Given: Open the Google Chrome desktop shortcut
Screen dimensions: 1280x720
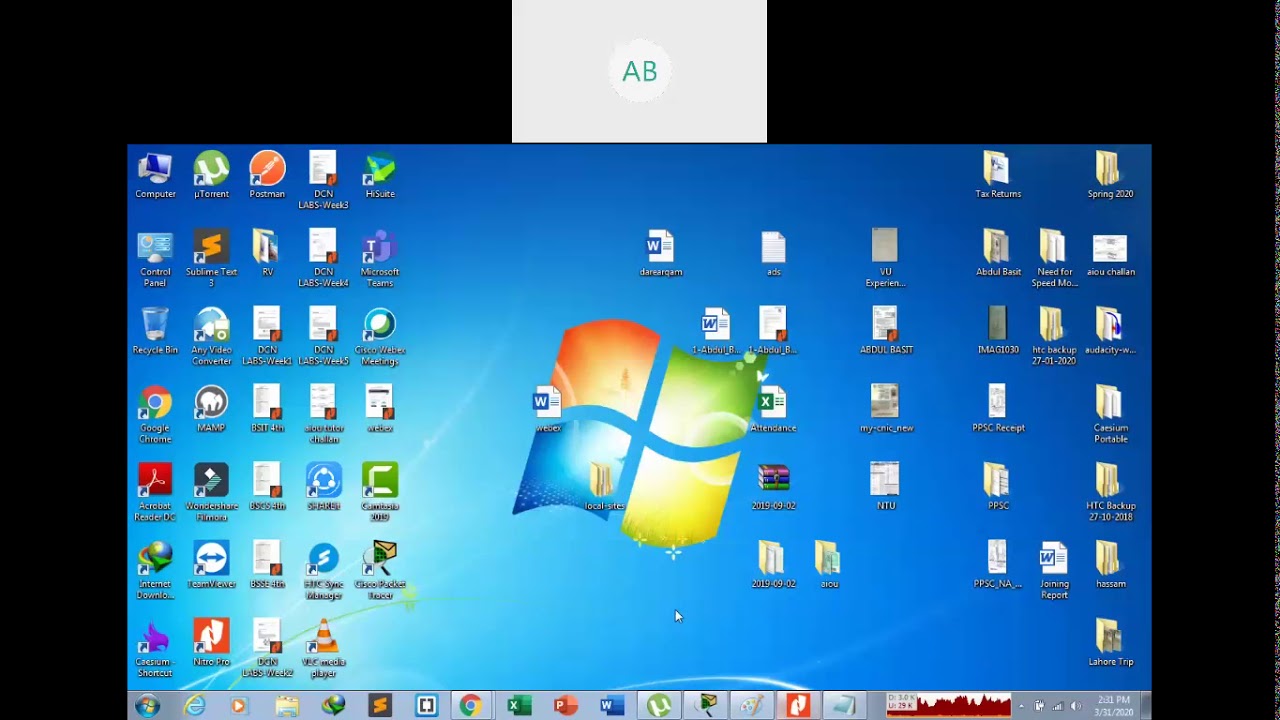Looking at the screenshot, I should tap(155, 415).
